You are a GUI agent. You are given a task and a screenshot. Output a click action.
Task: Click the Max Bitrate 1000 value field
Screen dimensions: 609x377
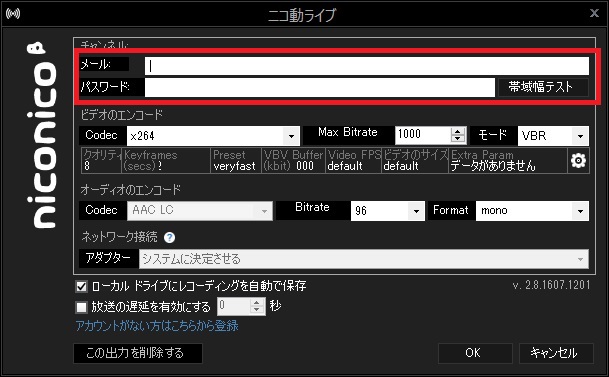pos(423,136)
